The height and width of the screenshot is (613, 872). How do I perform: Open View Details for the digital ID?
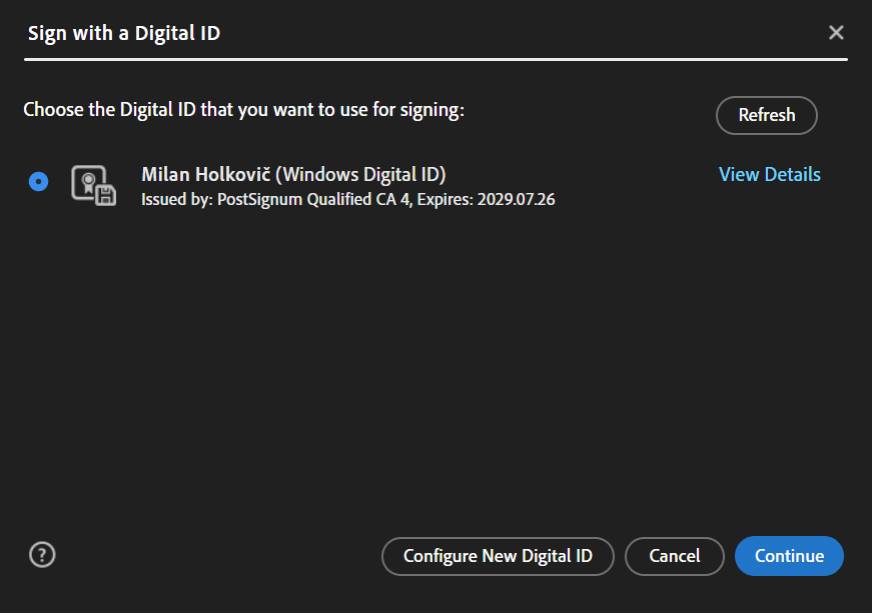pyautogui.click(x=770, y=175)
